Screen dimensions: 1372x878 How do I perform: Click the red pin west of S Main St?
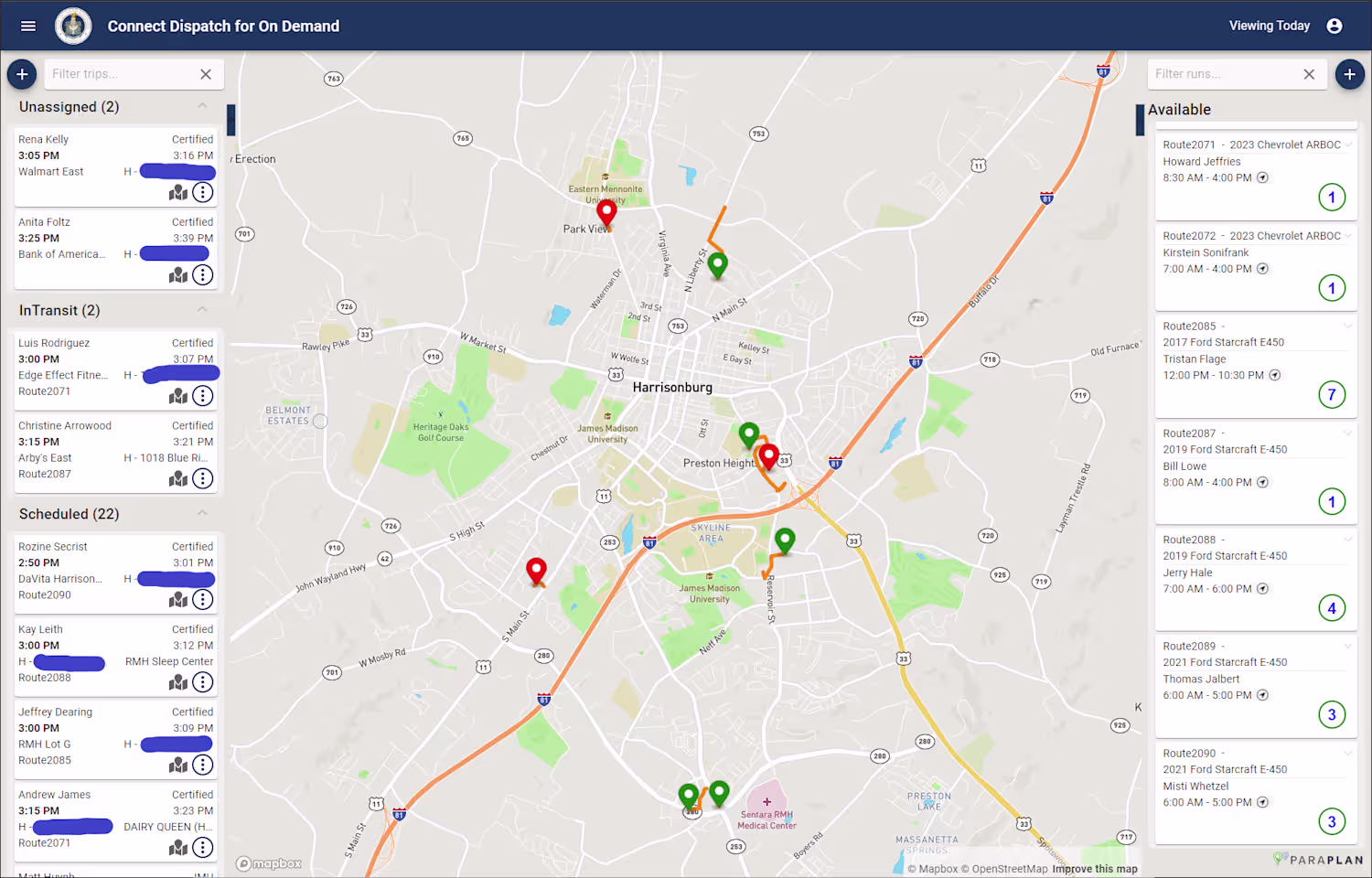(537, 573)
